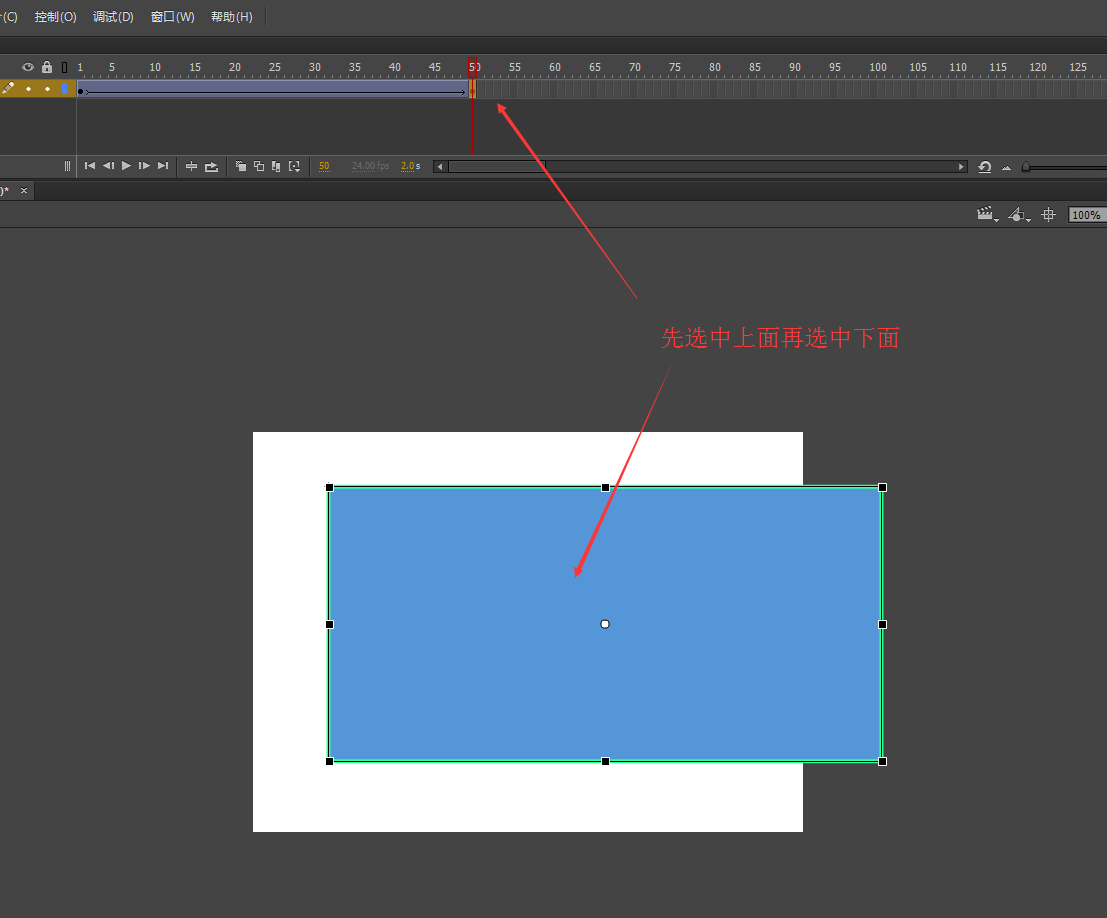Open the 窗口(W) menu
The width and height of the screenshot is (1107, 918).
[x=172, y=17]
